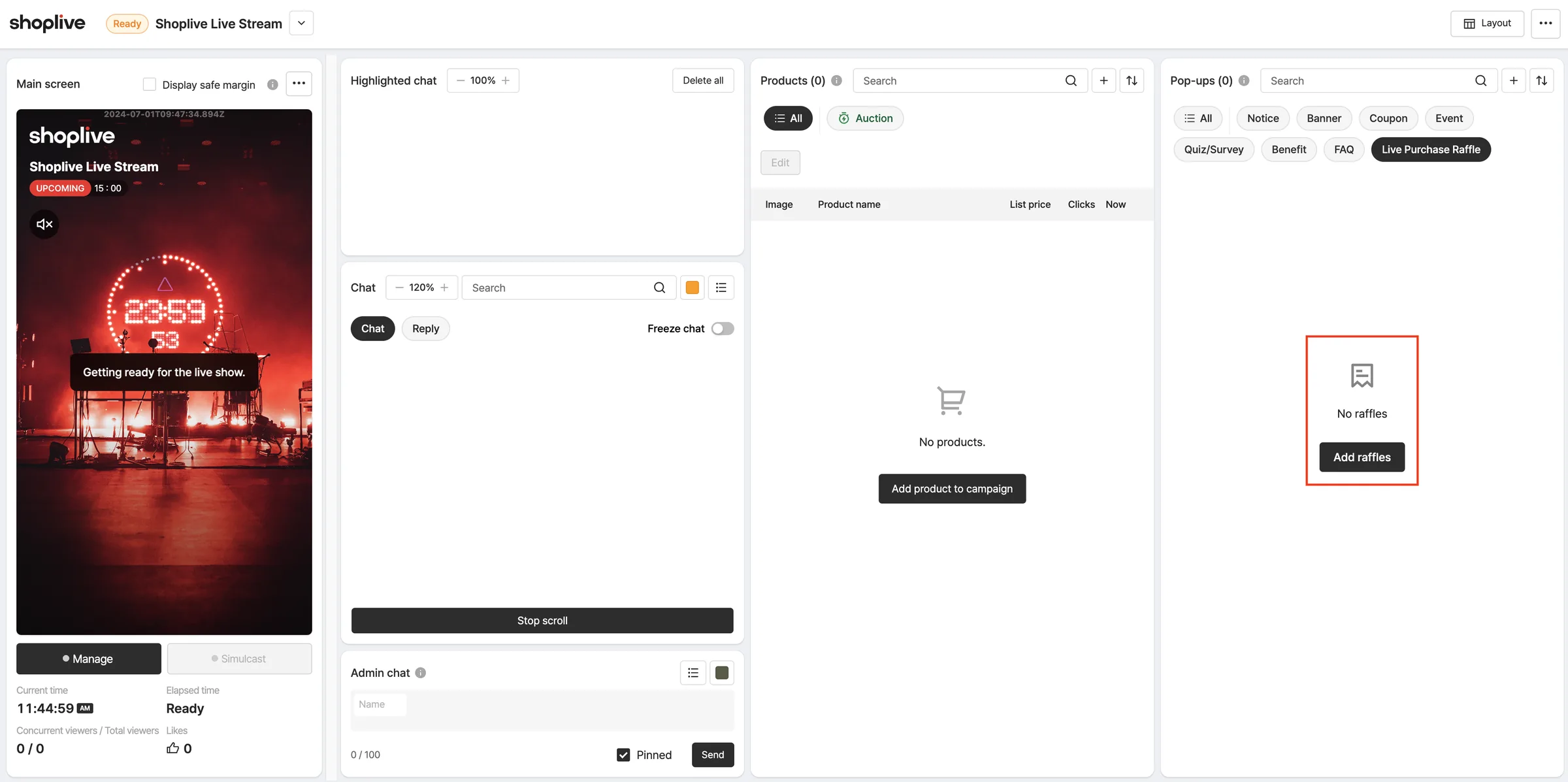Add a new product with plus icon
Viewport: 1568px width, 782px height.
1103,80
